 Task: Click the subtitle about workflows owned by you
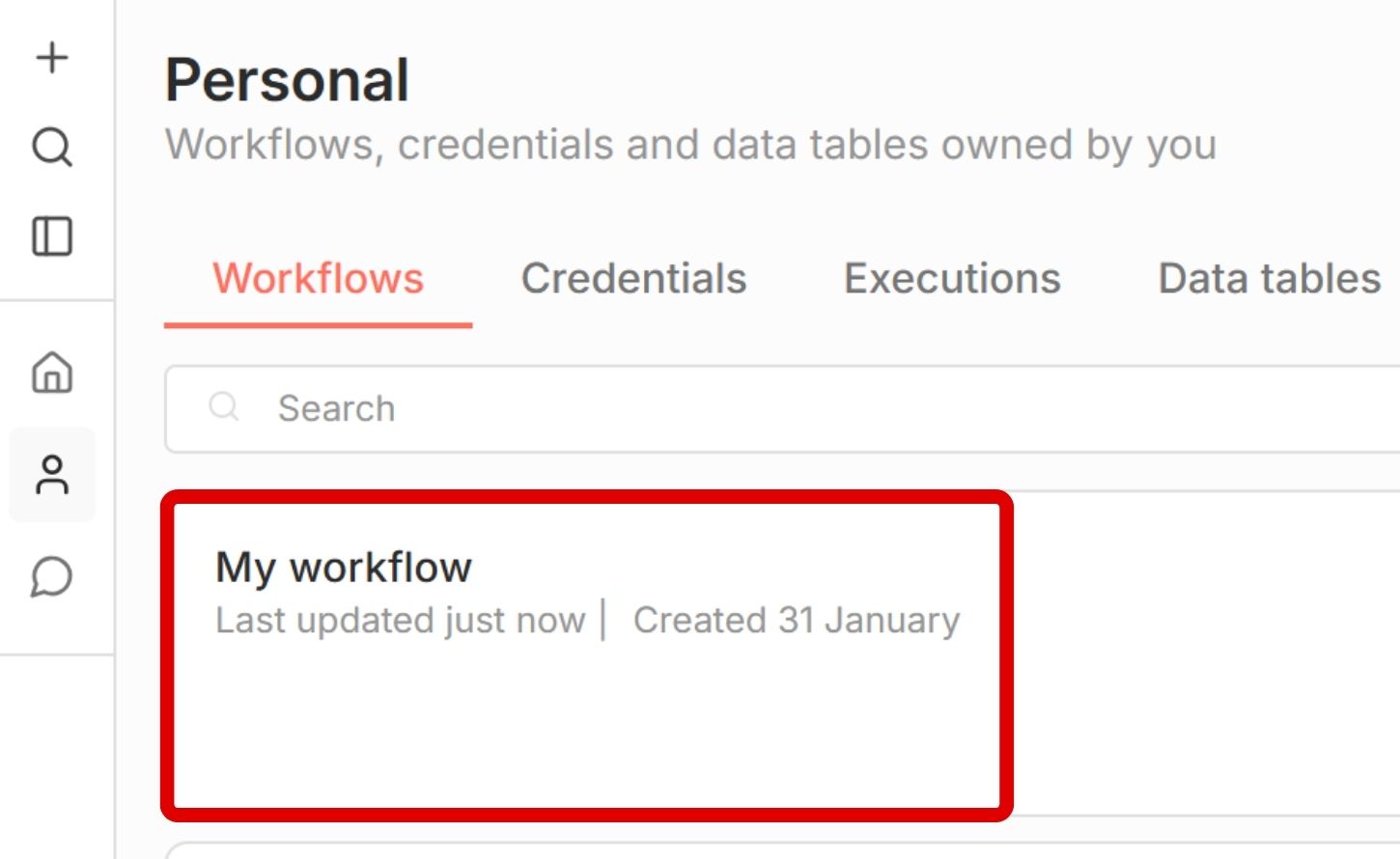[x=690, y=145]
